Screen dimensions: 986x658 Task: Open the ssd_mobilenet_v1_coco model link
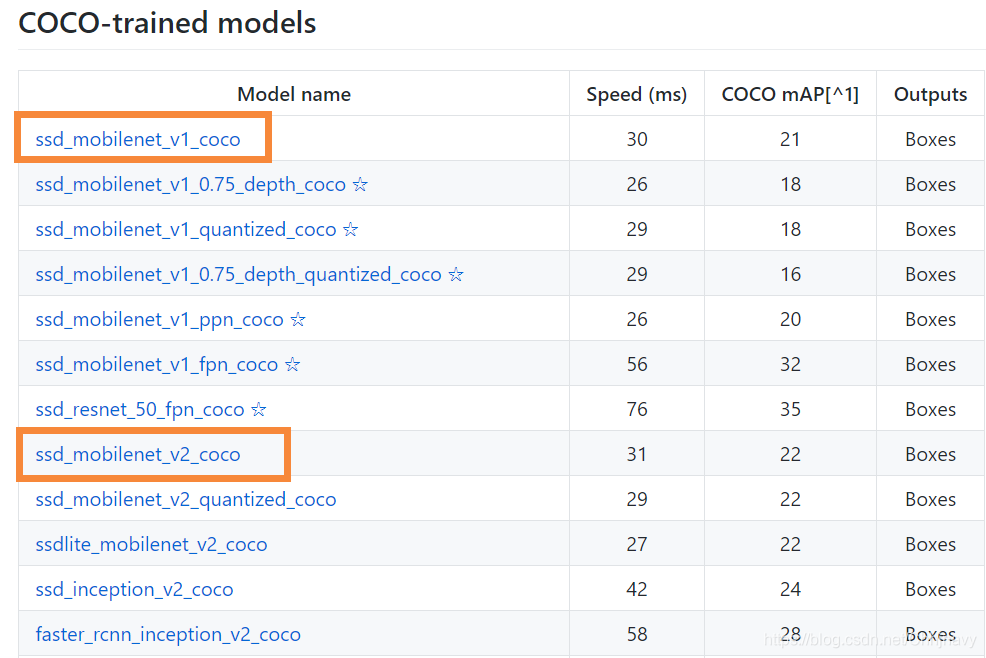coord(139,139)
